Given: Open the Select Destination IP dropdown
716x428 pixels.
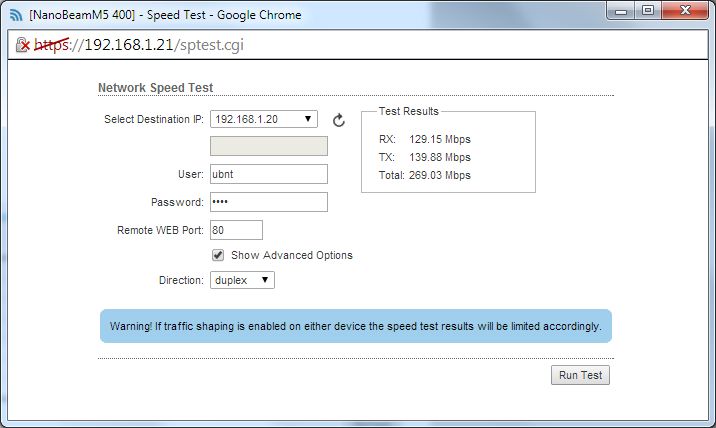Looking at the screenshot, I should [x=263, y=119].
